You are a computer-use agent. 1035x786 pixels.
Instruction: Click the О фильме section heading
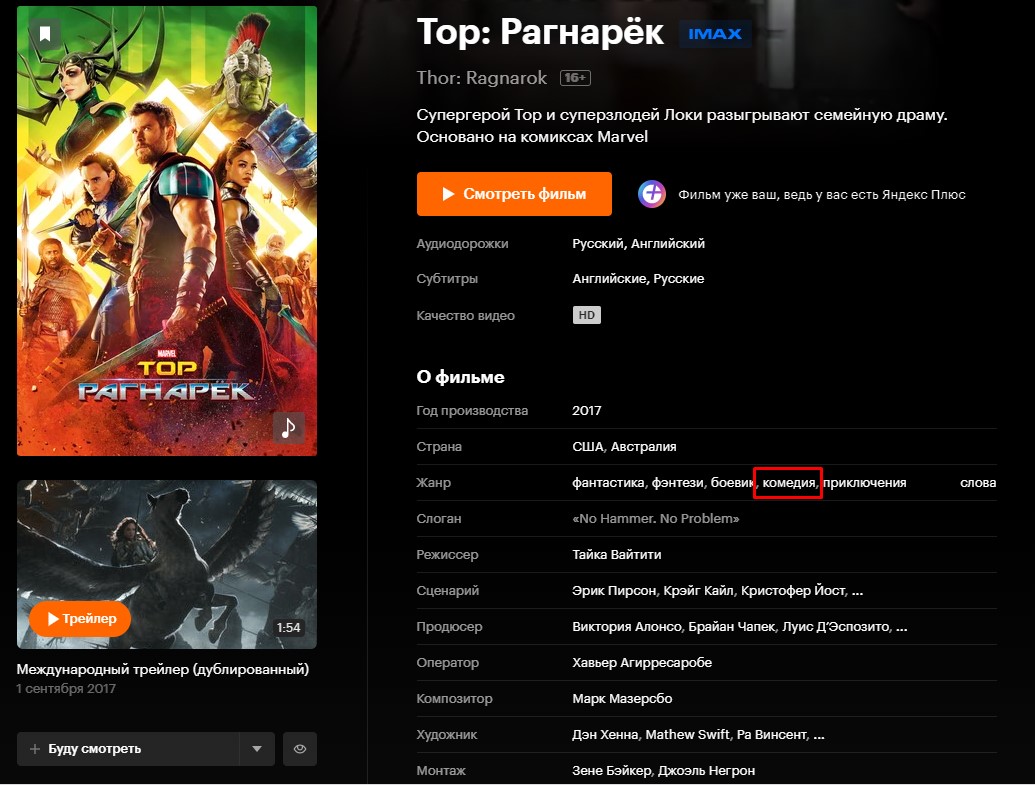[x=460, y=377]
